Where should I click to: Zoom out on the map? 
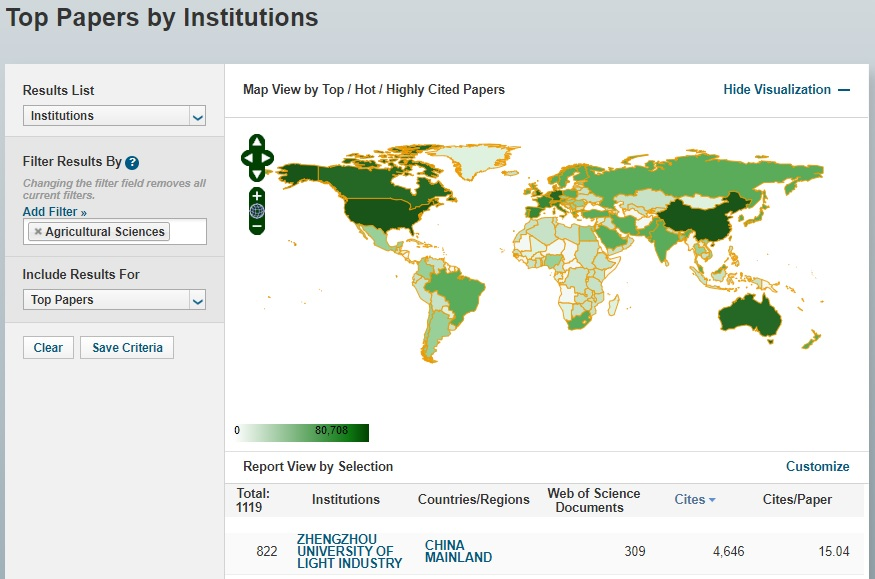tap(257, 227)
